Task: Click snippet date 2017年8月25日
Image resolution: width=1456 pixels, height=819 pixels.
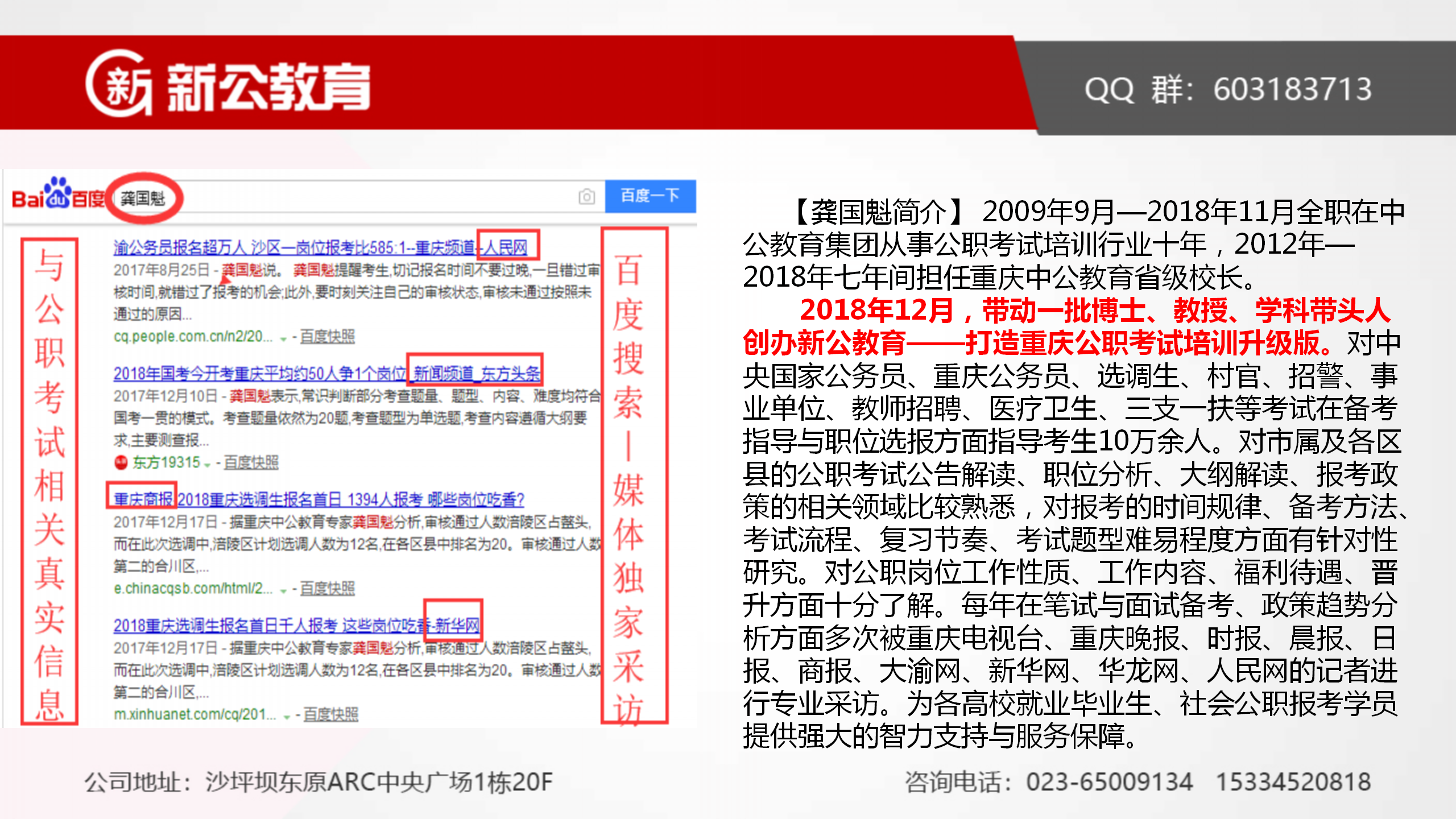Action: (x=162, y=270)
